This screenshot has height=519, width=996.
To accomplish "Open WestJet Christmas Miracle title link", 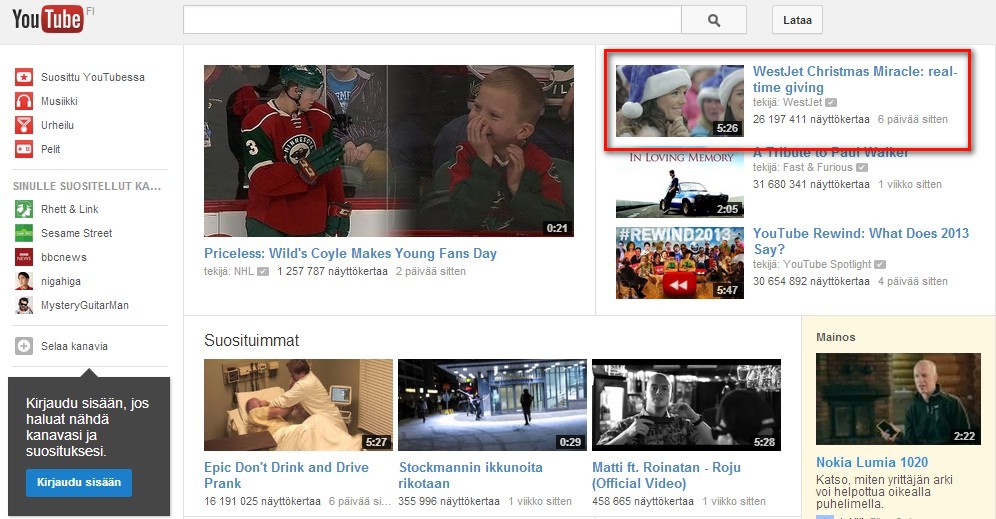I will click(855, 79).
